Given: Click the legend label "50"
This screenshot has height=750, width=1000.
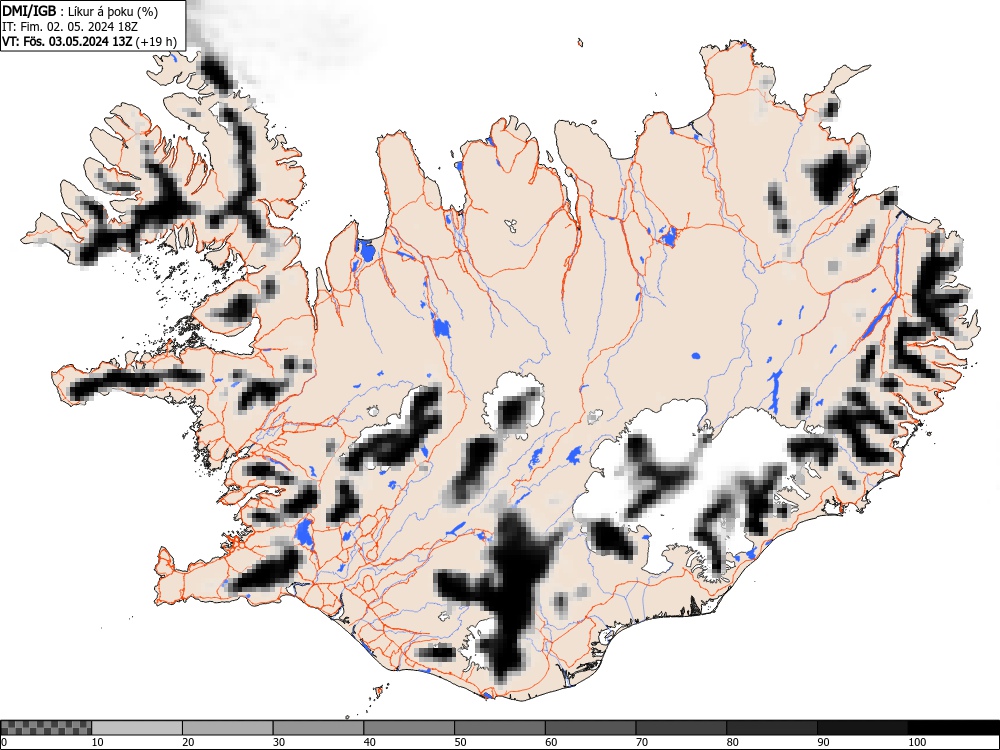Looking at the screenshot, I should click(x=460, y=742).
